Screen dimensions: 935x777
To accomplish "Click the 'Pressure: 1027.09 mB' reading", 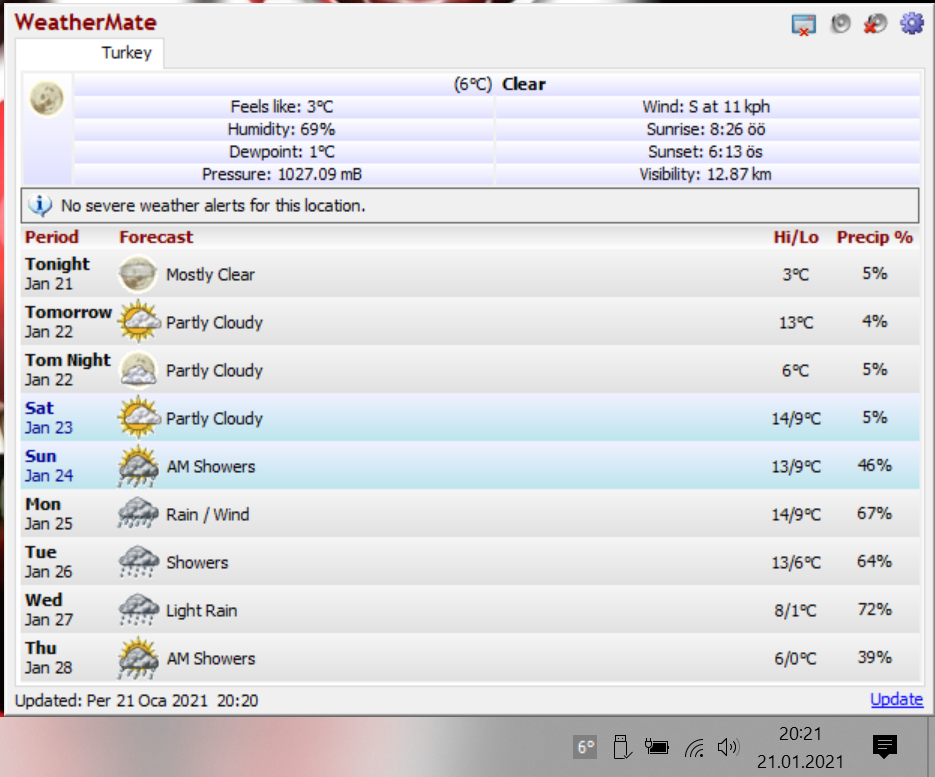I will pyautogui.click(x=282, y=174).
